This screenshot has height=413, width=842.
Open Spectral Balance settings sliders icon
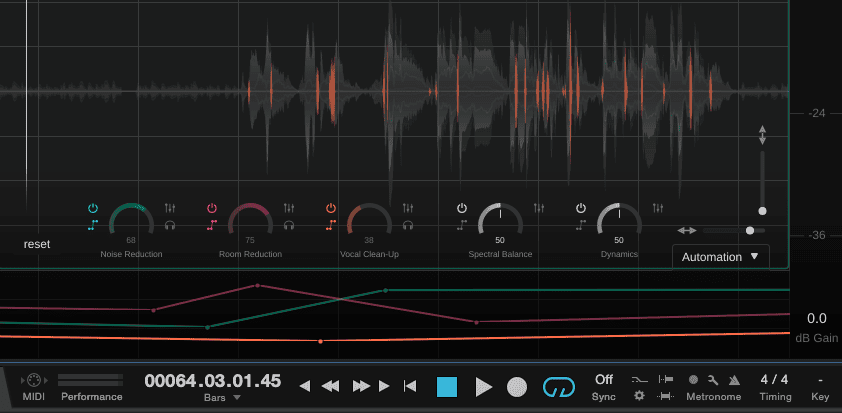(x=539, y=208)
